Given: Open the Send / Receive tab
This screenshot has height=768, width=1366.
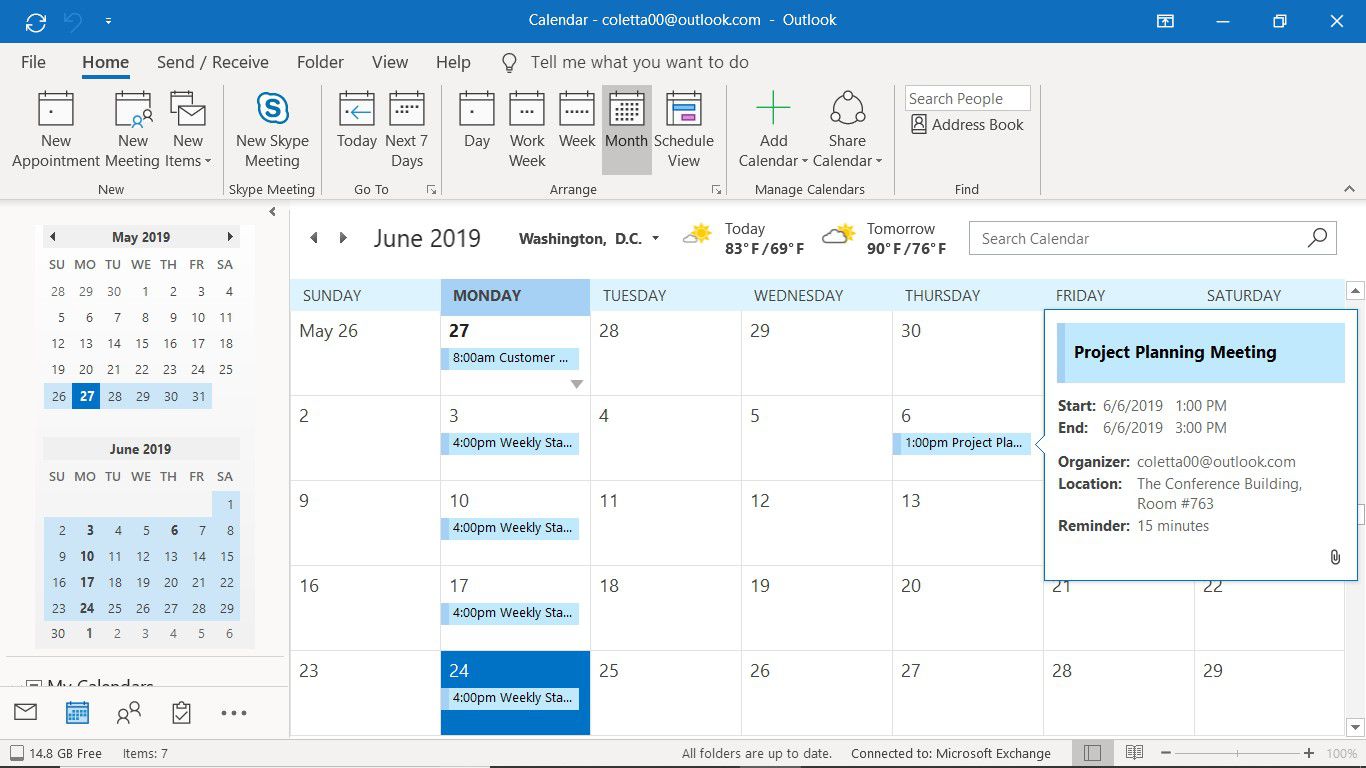Looking at the screenshot, I should pos(213,62).
